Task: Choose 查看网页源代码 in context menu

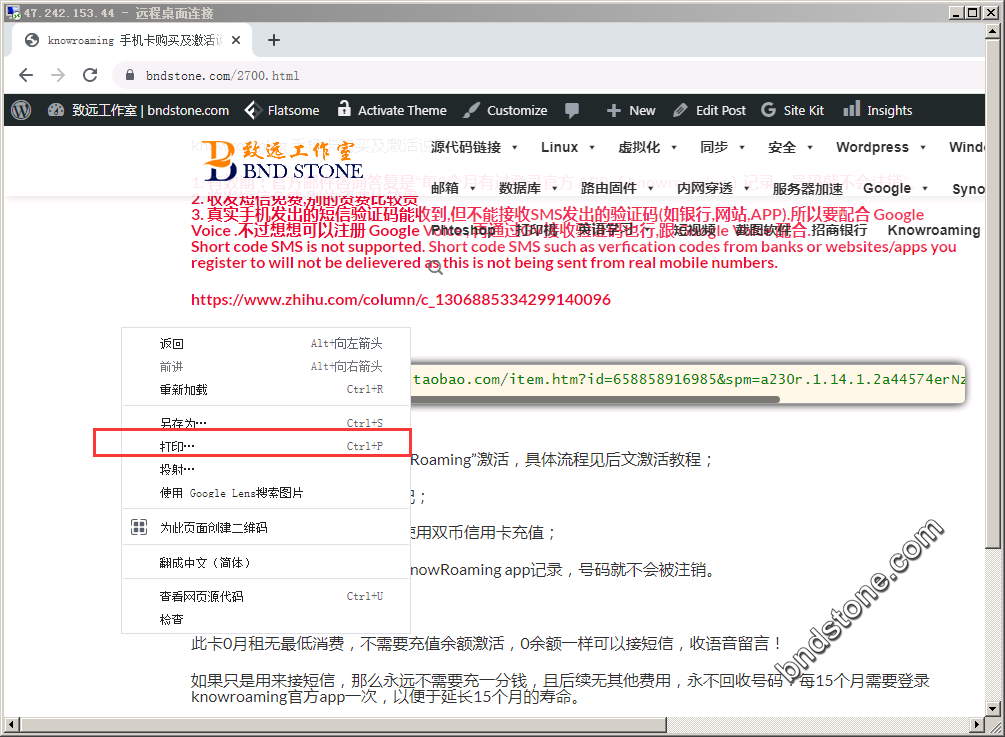Action: (266, 596)
